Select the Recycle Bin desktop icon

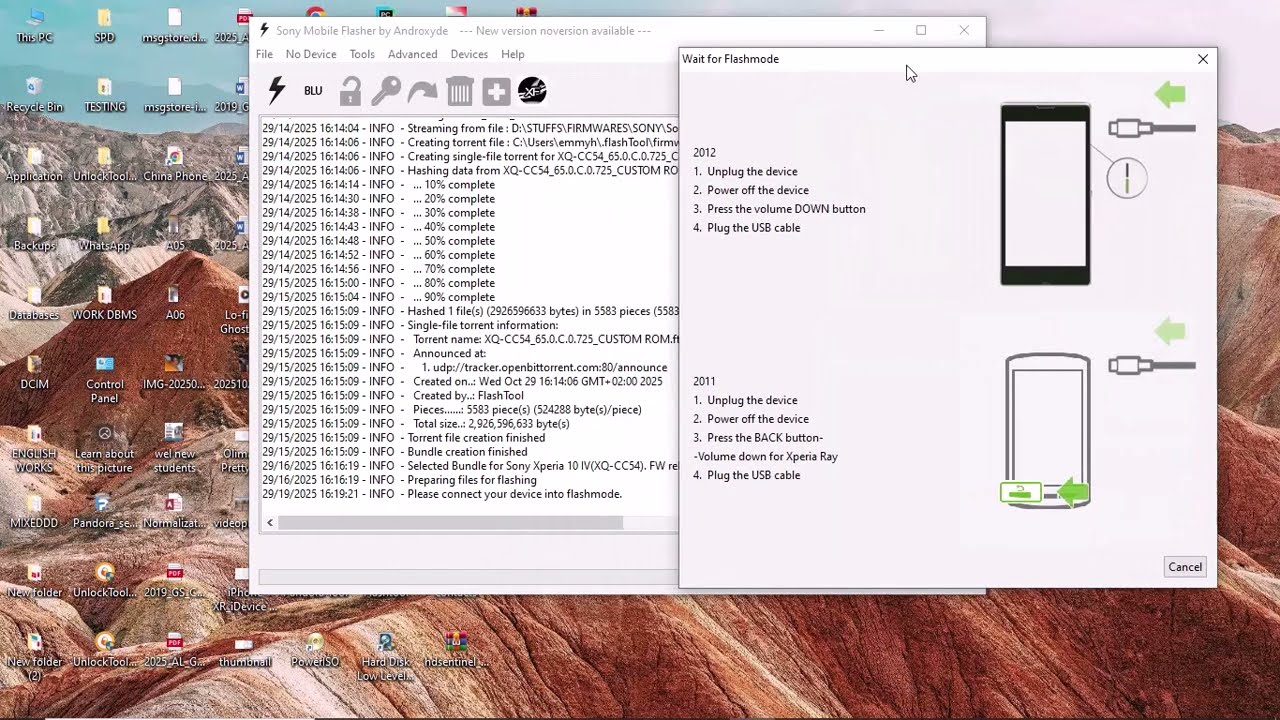tap(34, 95)
